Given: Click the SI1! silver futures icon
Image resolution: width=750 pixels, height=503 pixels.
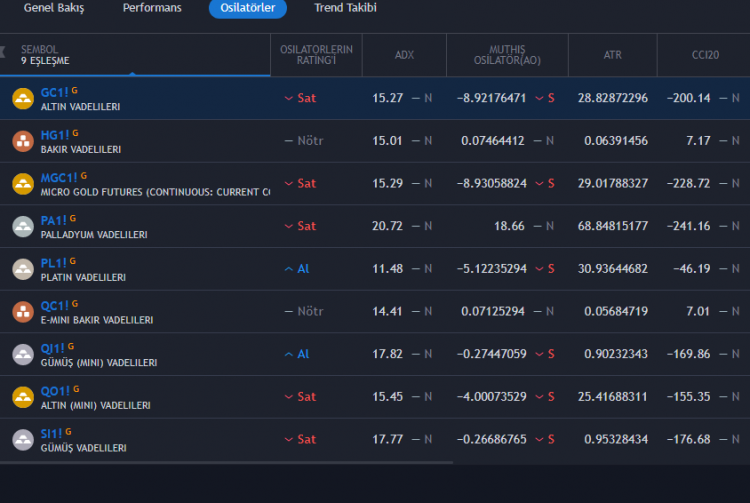Looking at the screenshot, I should (22, 439).
